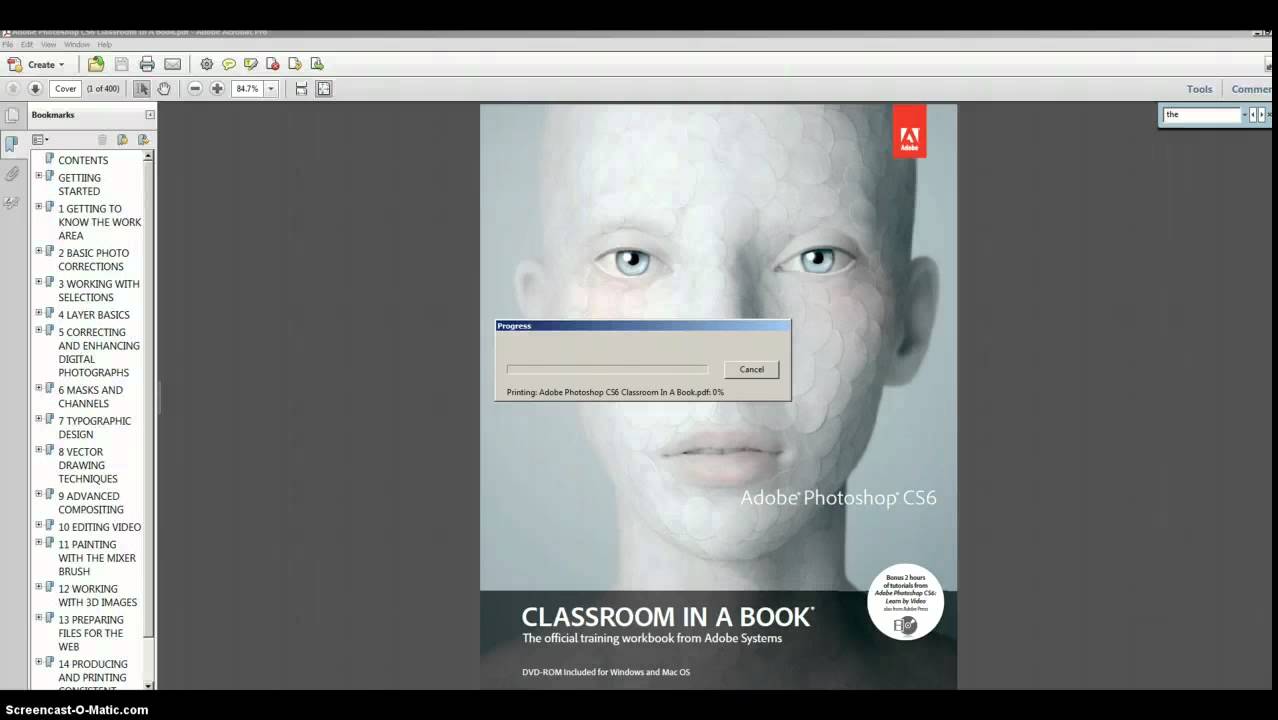Viewport: 1278px width, 720px height.
Task: Go to next page arrow
Action: (x=34, y=89)
